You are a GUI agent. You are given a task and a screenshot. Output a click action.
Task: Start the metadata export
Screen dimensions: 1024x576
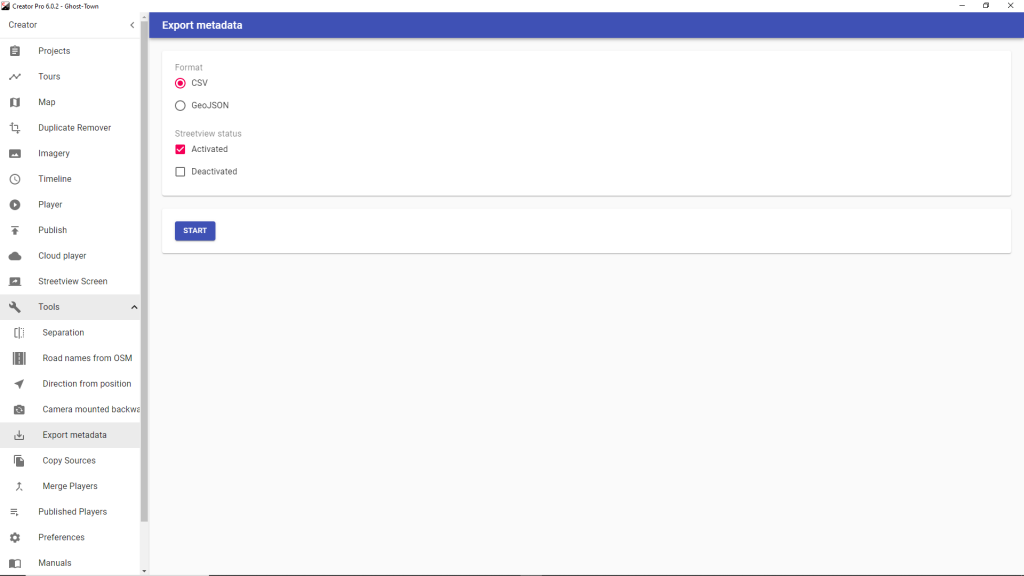coord(195,231)
